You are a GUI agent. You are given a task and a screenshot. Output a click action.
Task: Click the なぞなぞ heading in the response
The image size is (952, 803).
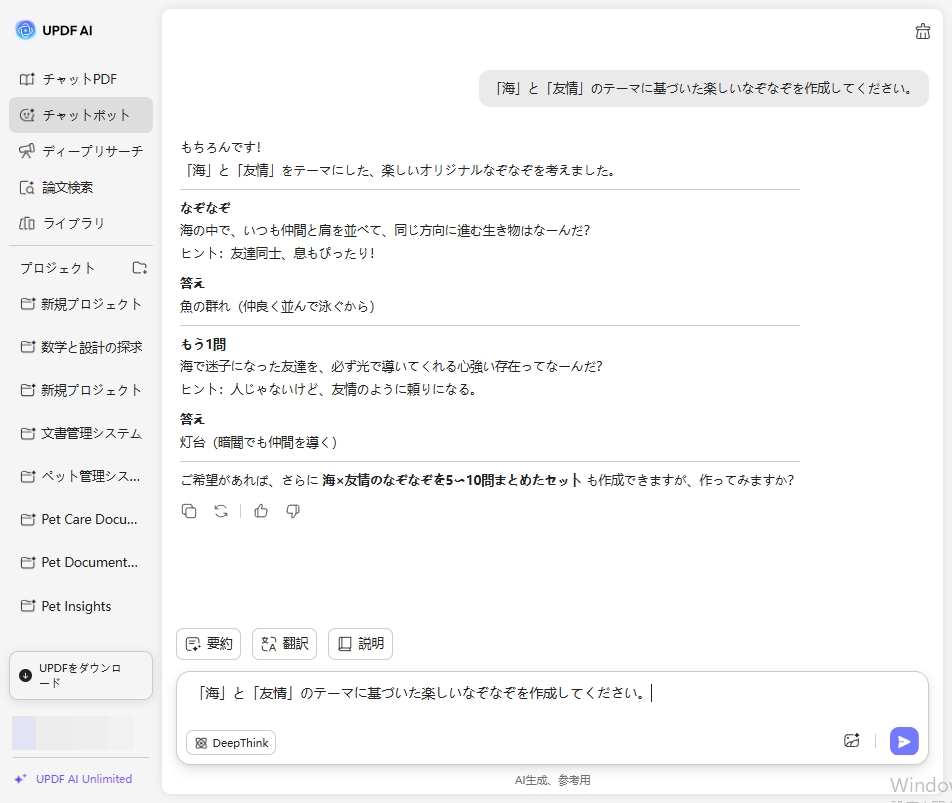coord(205,208)
